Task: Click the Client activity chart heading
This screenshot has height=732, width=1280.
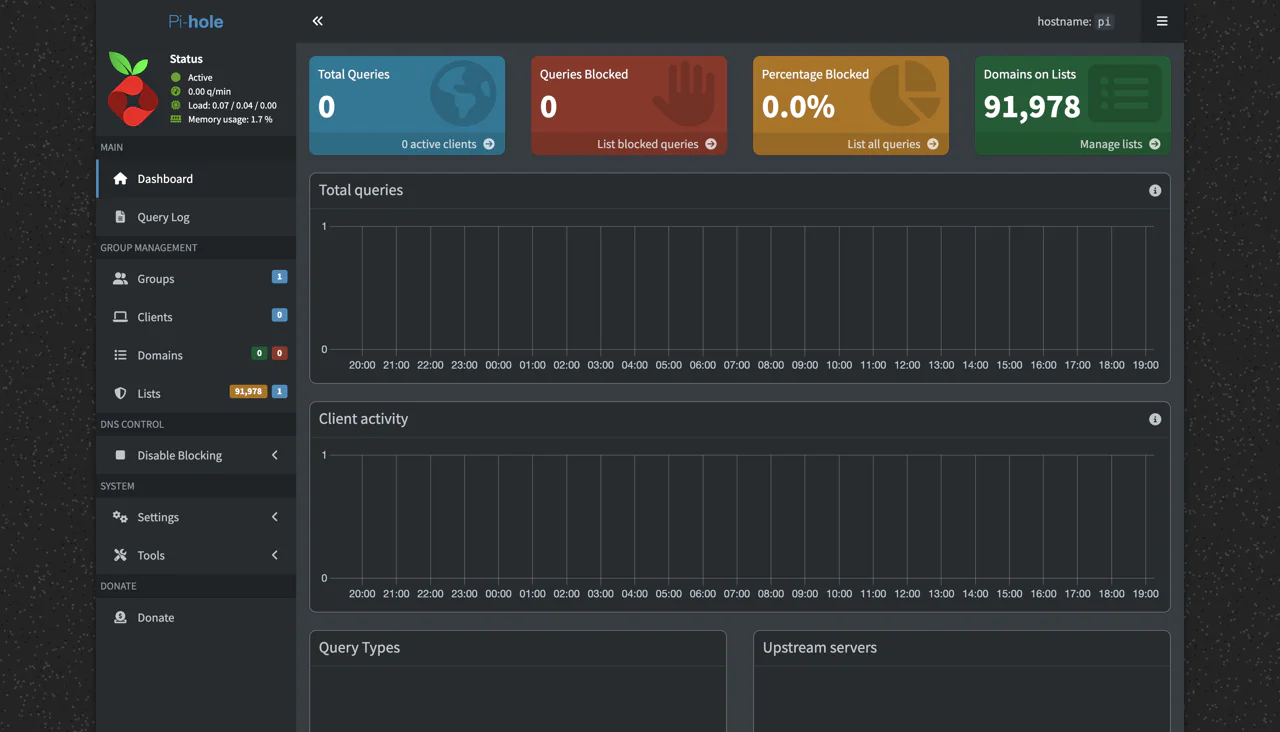Action: (x=363, y=419)
